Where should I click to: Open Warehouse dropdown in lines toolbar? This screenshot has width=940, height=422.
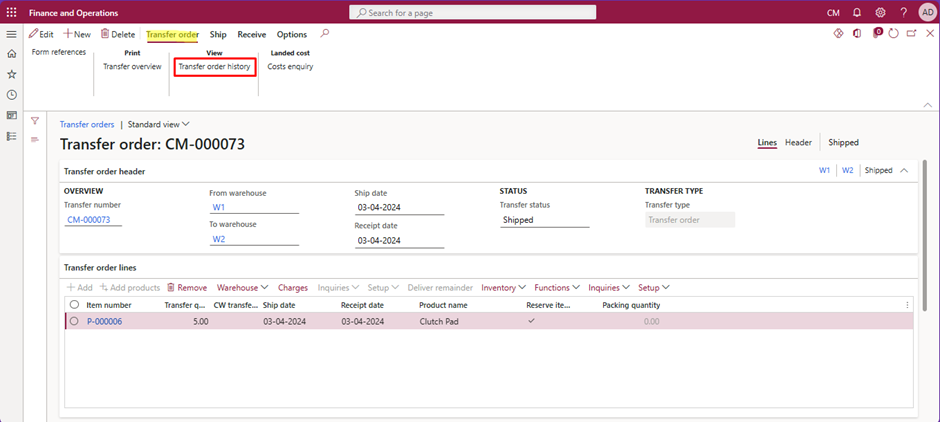click(x=243, y=288)
